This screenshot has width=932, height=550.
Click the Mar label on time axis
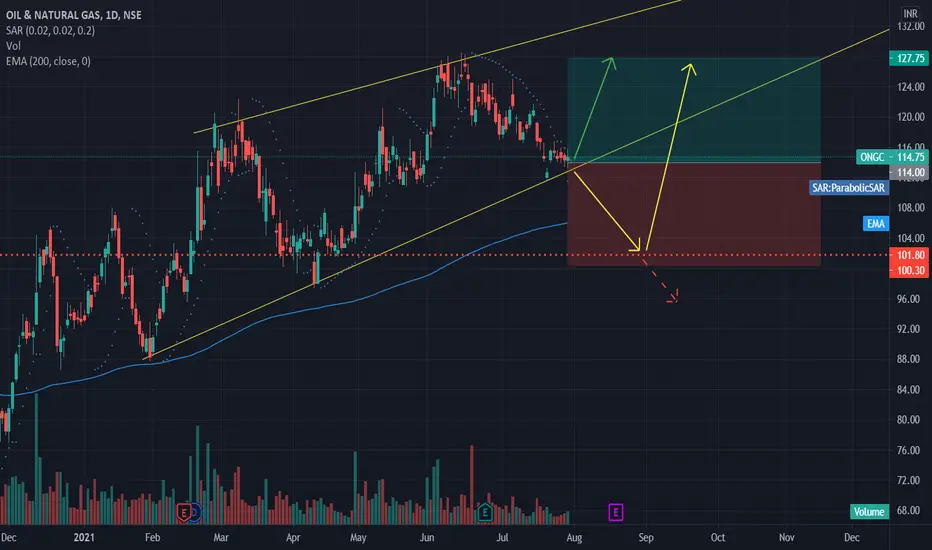(x=221, y=538)
